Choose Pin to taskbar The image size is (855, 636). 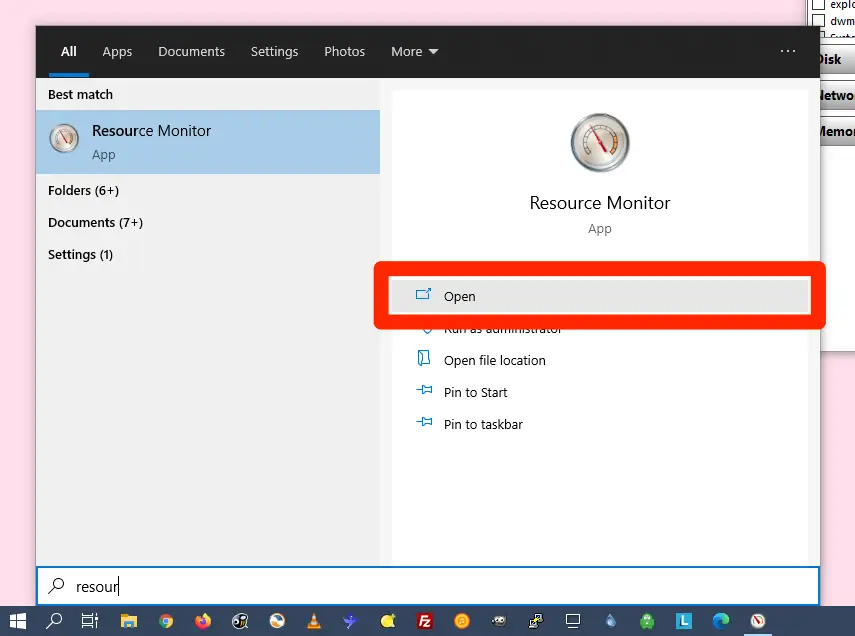coord(483,424)
